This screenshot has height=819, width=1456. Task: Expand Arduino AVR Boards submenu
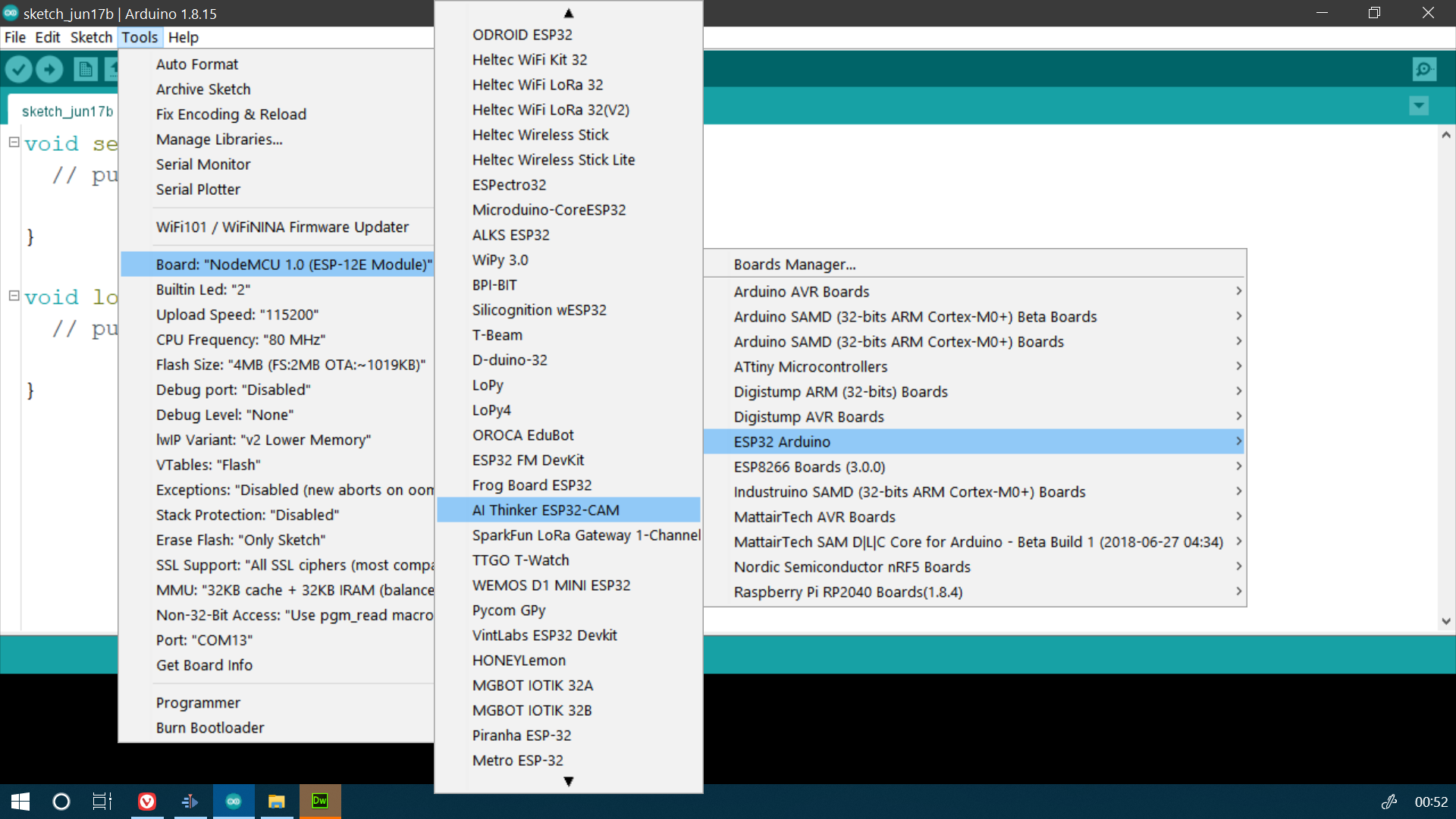coord(975,292)
